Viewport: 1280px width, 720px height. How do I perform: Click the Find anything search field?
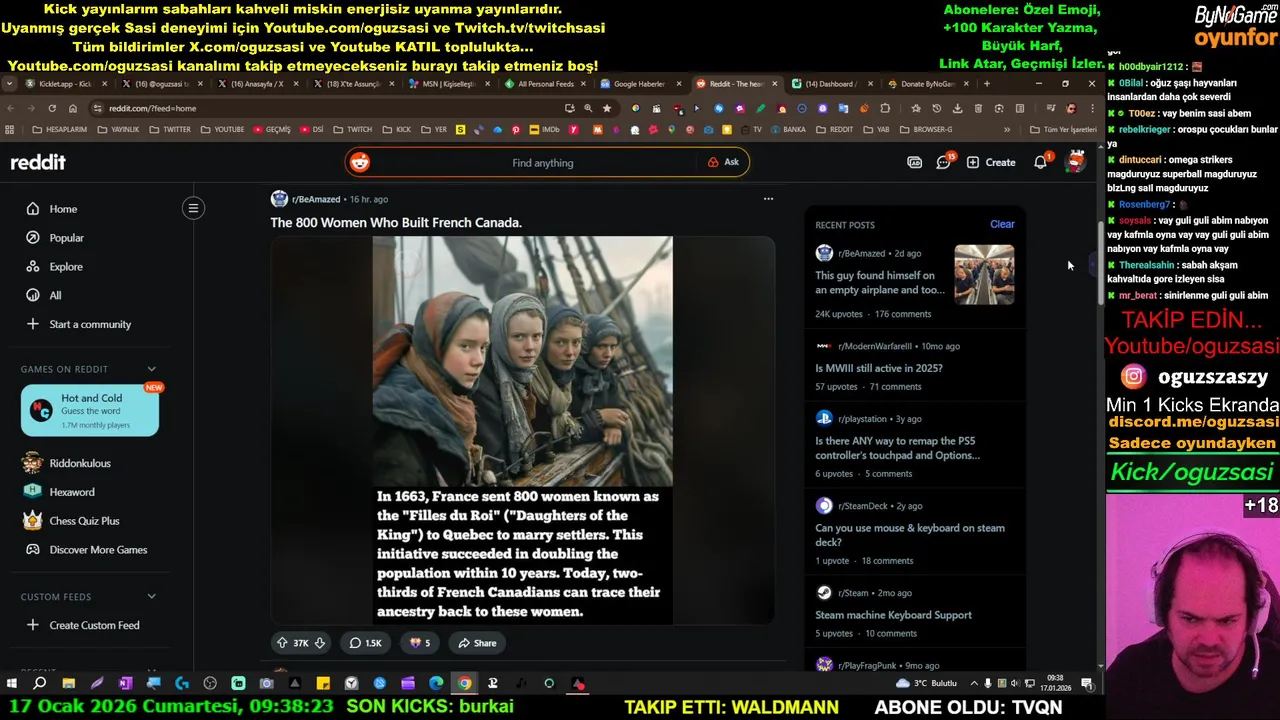543,163
